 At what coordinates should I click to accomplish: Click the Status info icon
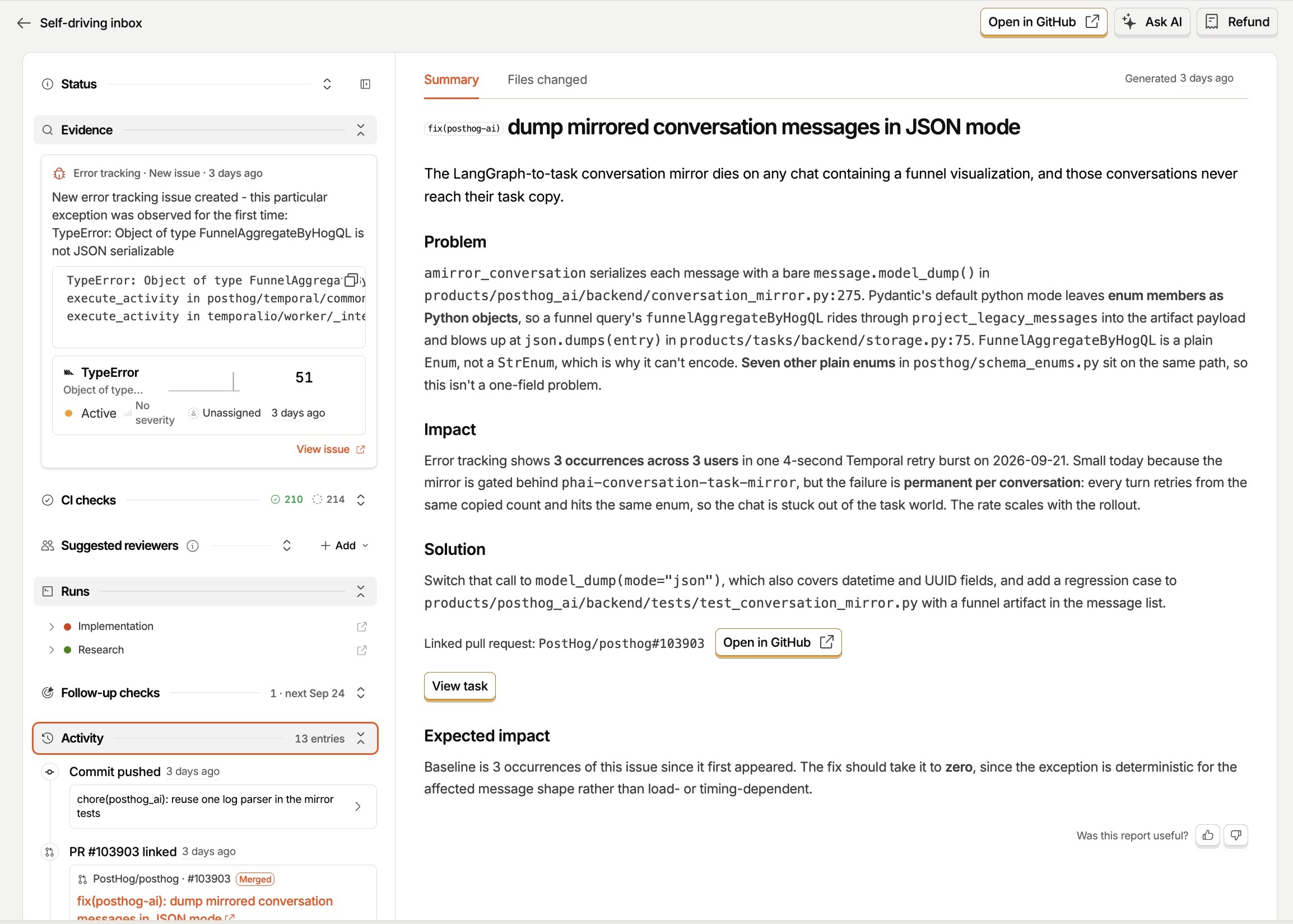[x=48, y=84]
